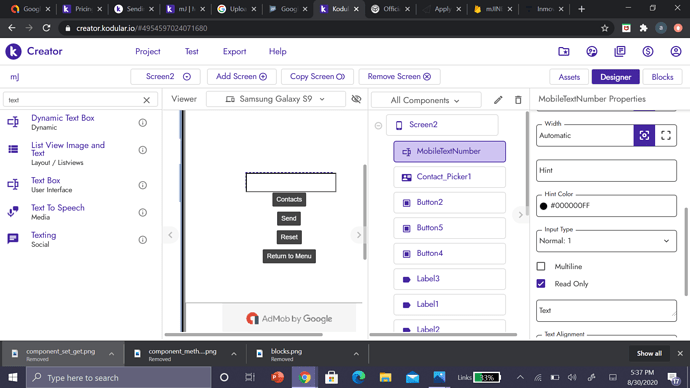Set width to automatic icon
The height and width of the screenshot is (388, 690).
coord(644,135)
